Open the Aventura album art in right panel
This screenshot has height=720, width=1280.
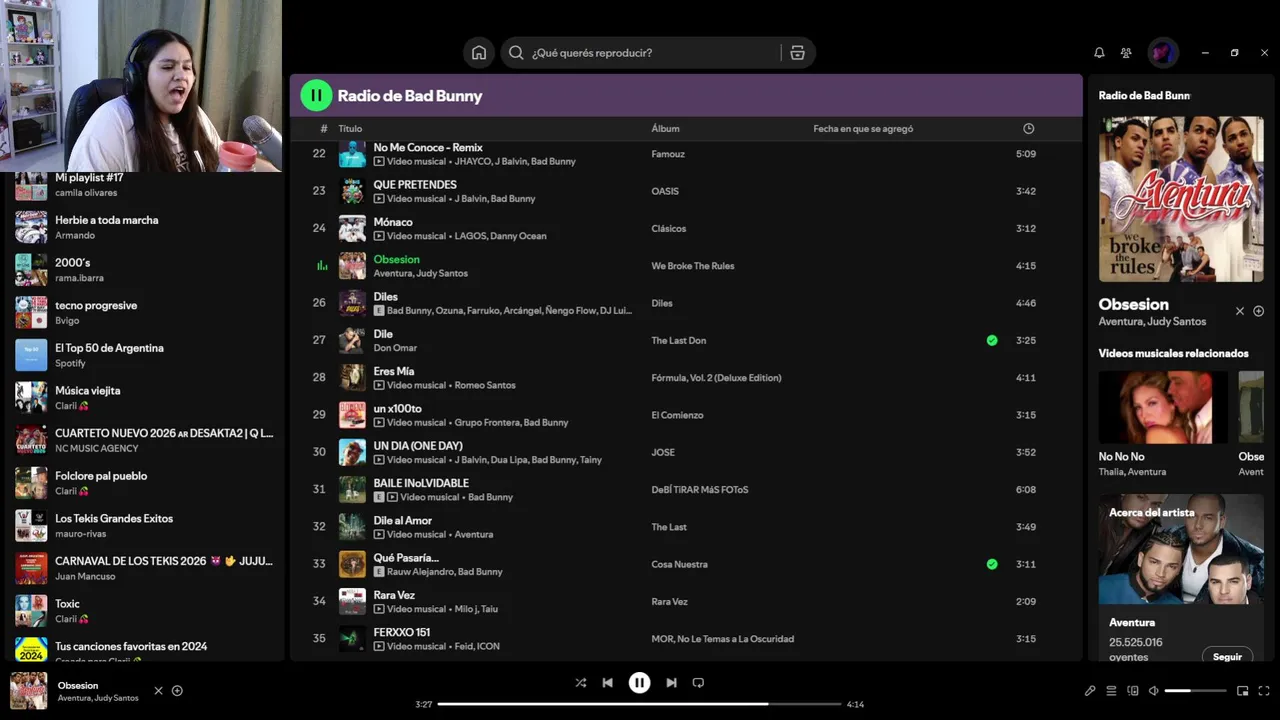[1181, 199]
